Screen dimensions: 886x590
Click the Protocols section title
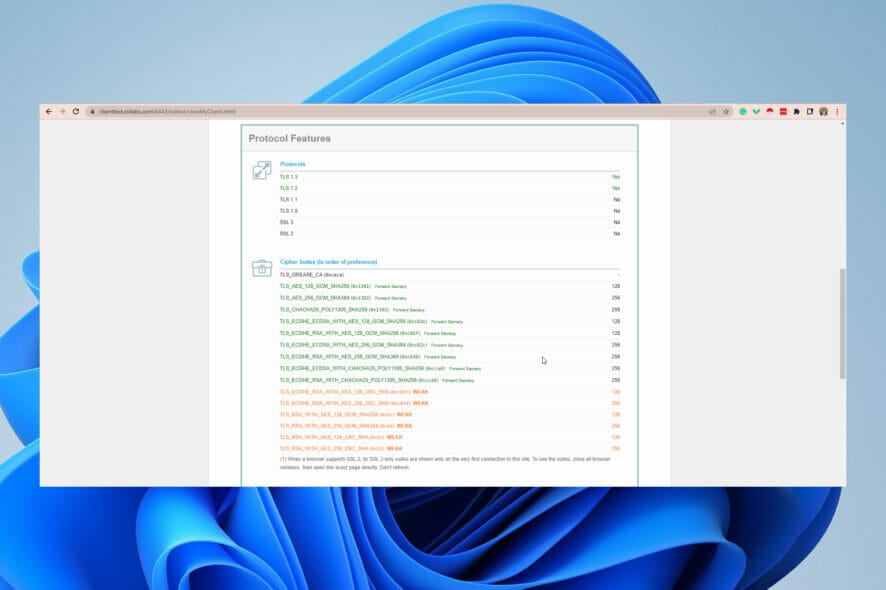point(292,164)
